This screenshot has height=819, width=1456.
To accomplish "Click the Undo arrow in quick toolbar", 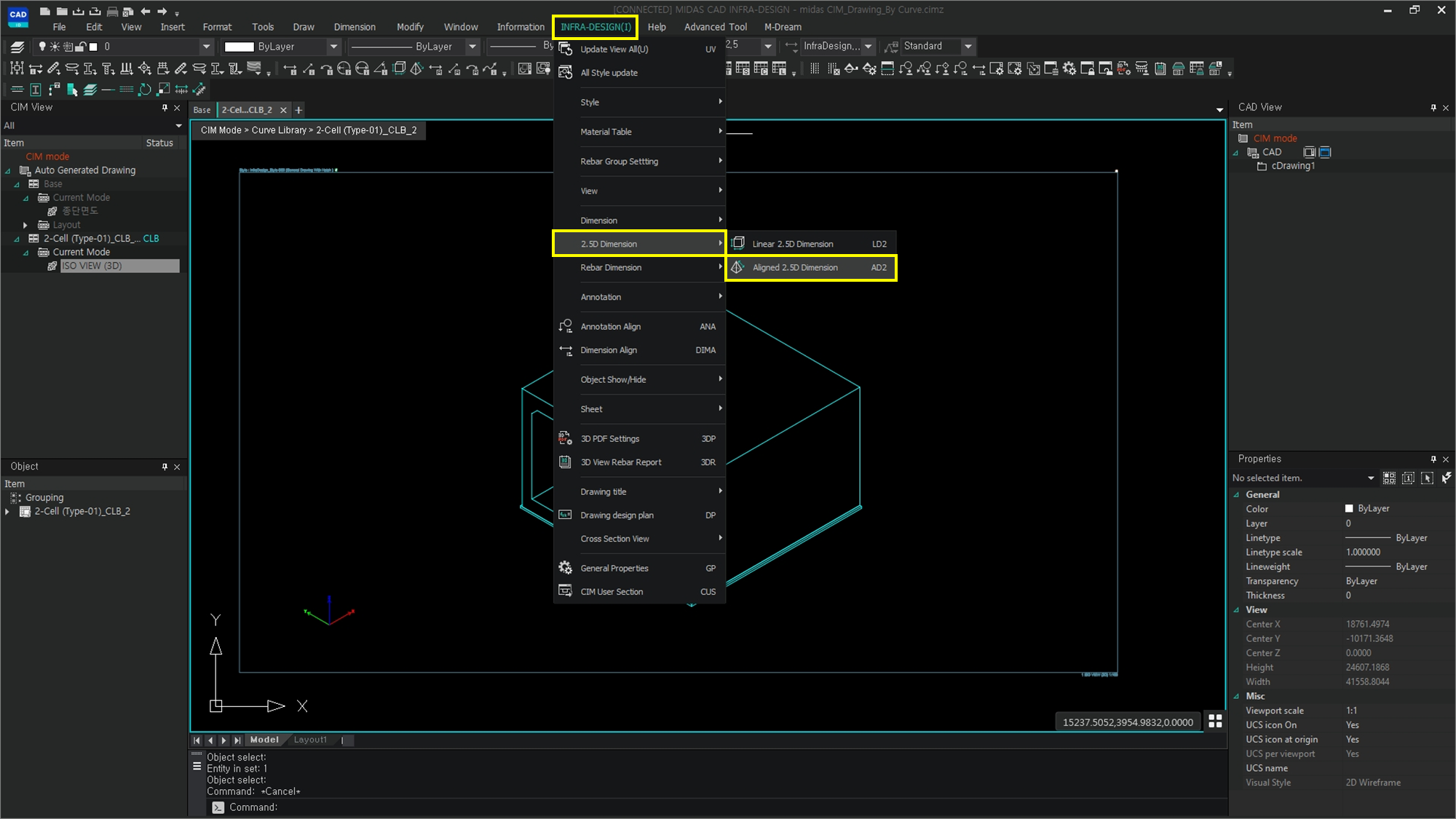I will click(x=146, y=11).
